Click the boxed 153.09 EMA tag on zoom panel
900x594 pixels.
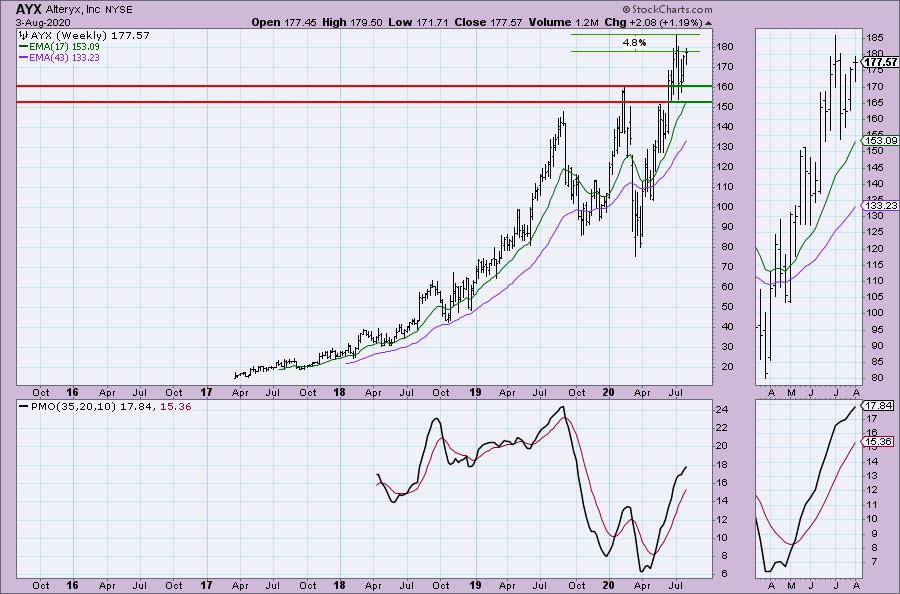(x=880, y=141)
